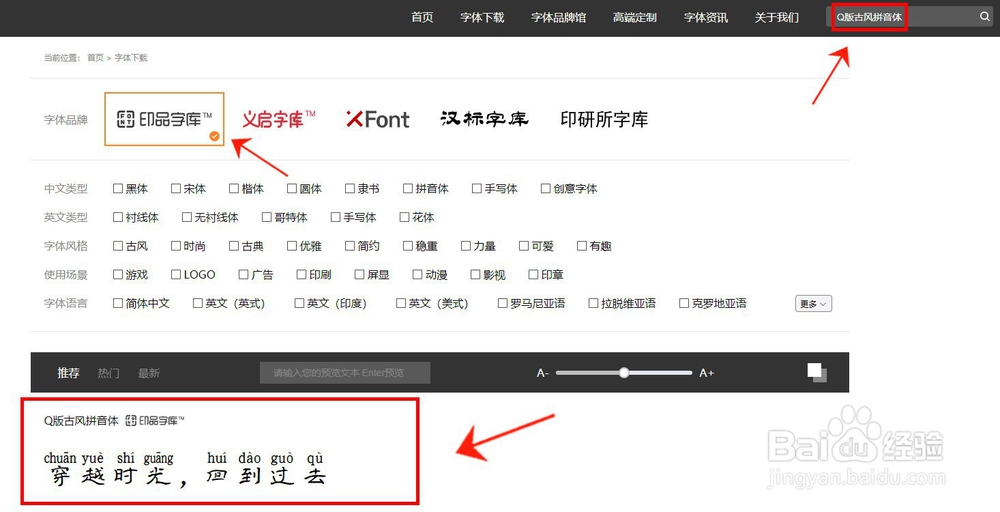
Task: Check the 楷体 checkbox
Action: click(x=234, y=188)
